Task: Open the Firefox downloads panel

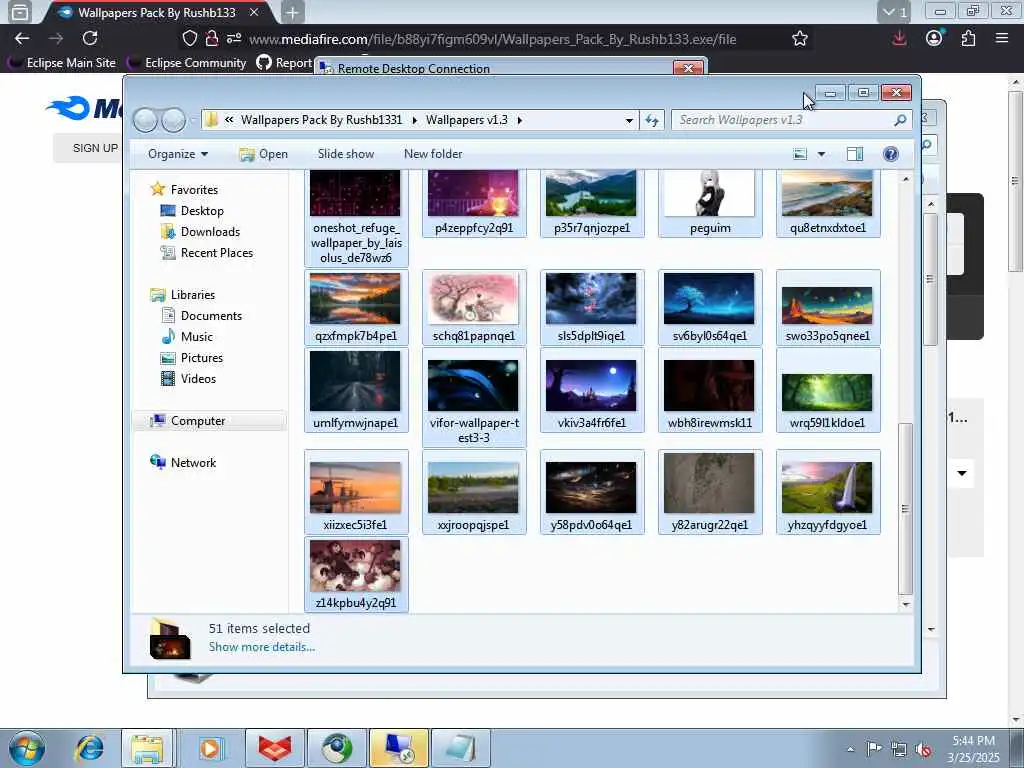Action: click(x=899, y=39)
